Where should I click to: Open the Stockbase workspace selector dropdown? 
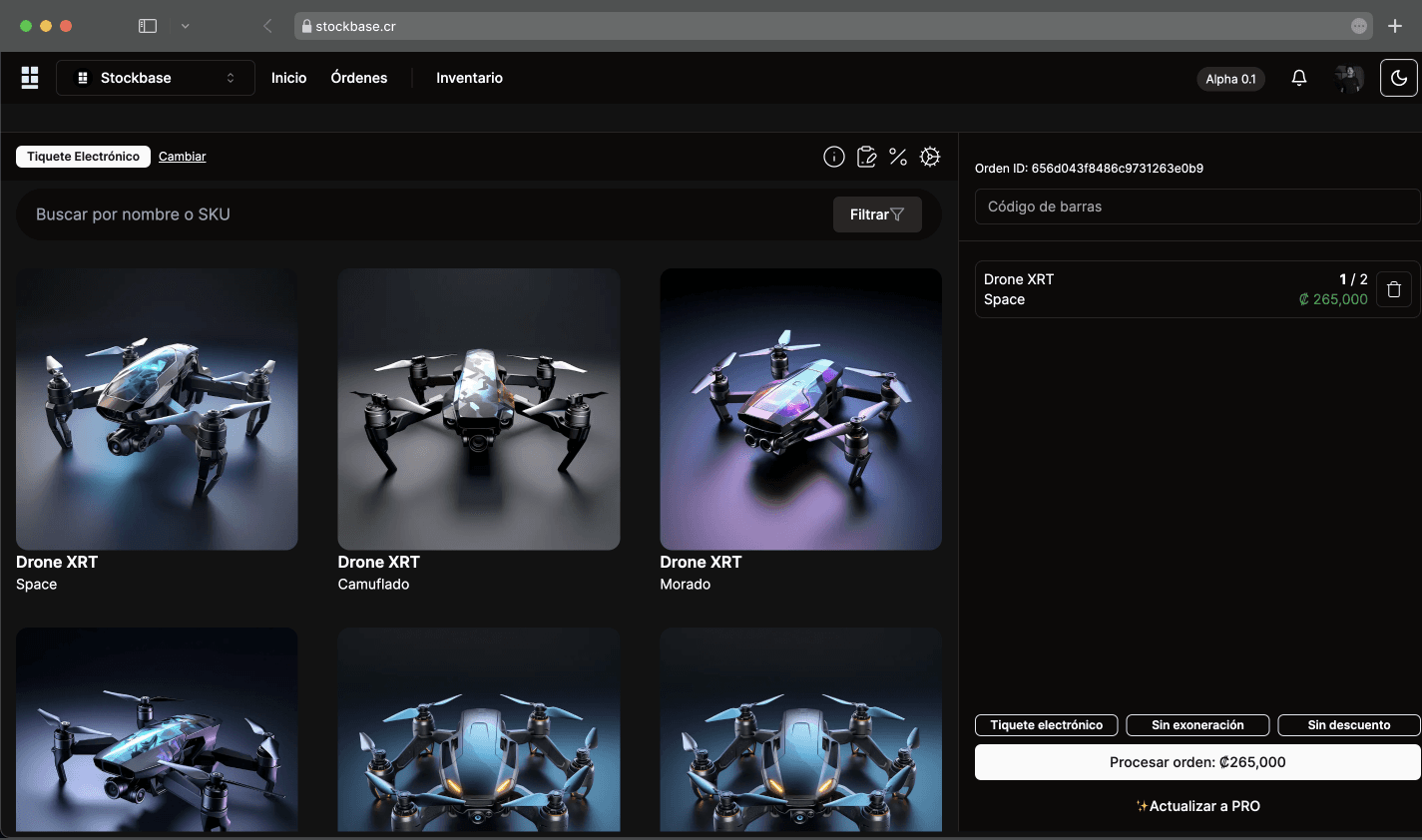click(156, 78)
